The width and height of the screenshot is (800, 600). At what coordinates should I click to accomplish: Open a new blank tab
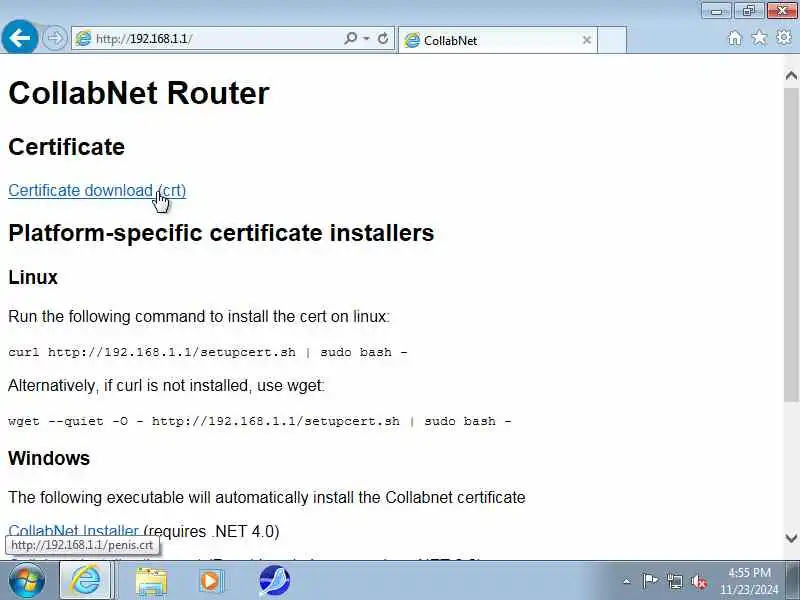tap(612, 40)
